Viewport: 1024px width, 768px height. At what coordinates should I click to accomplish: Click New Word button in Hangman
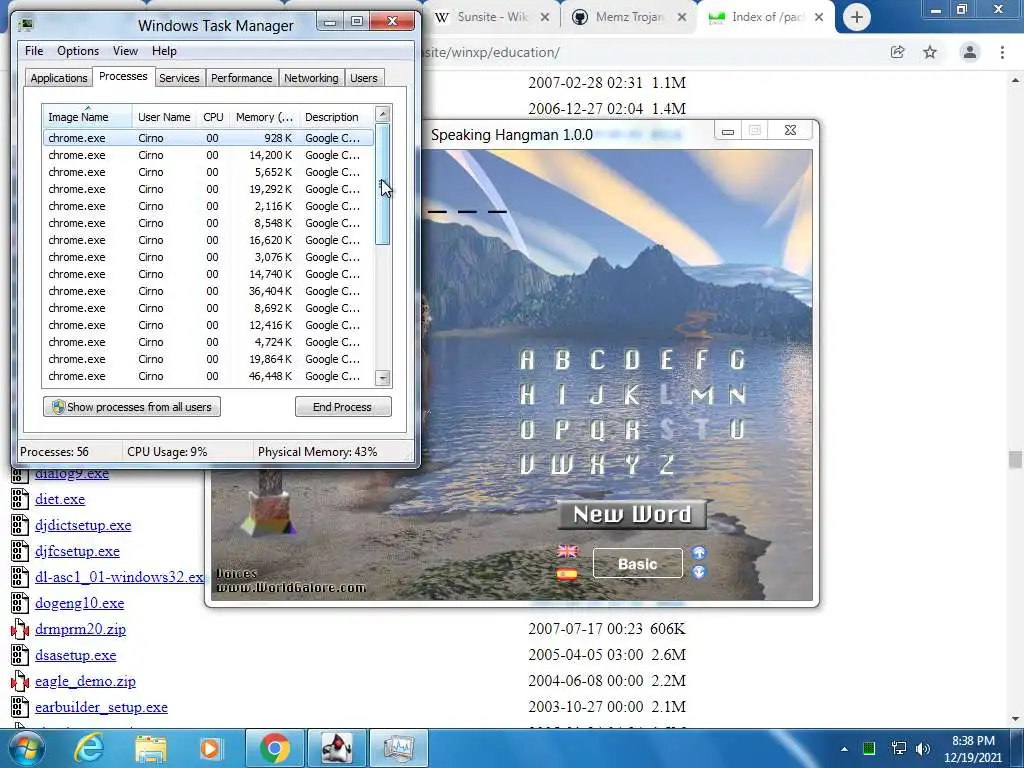(x=632, y=515)
